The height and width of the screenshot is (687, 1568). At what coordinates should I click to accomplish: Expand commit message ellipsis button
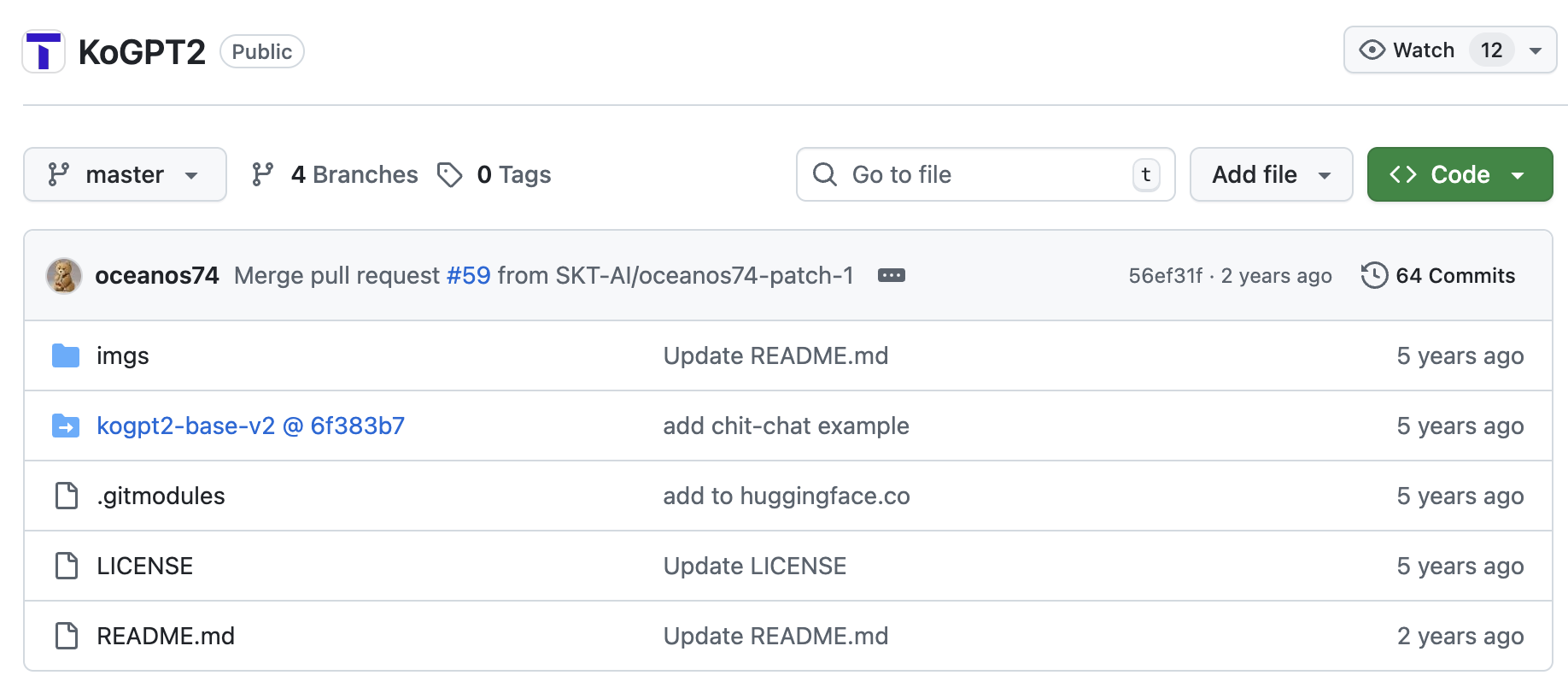pyautogui.click(x=892, y=275)
